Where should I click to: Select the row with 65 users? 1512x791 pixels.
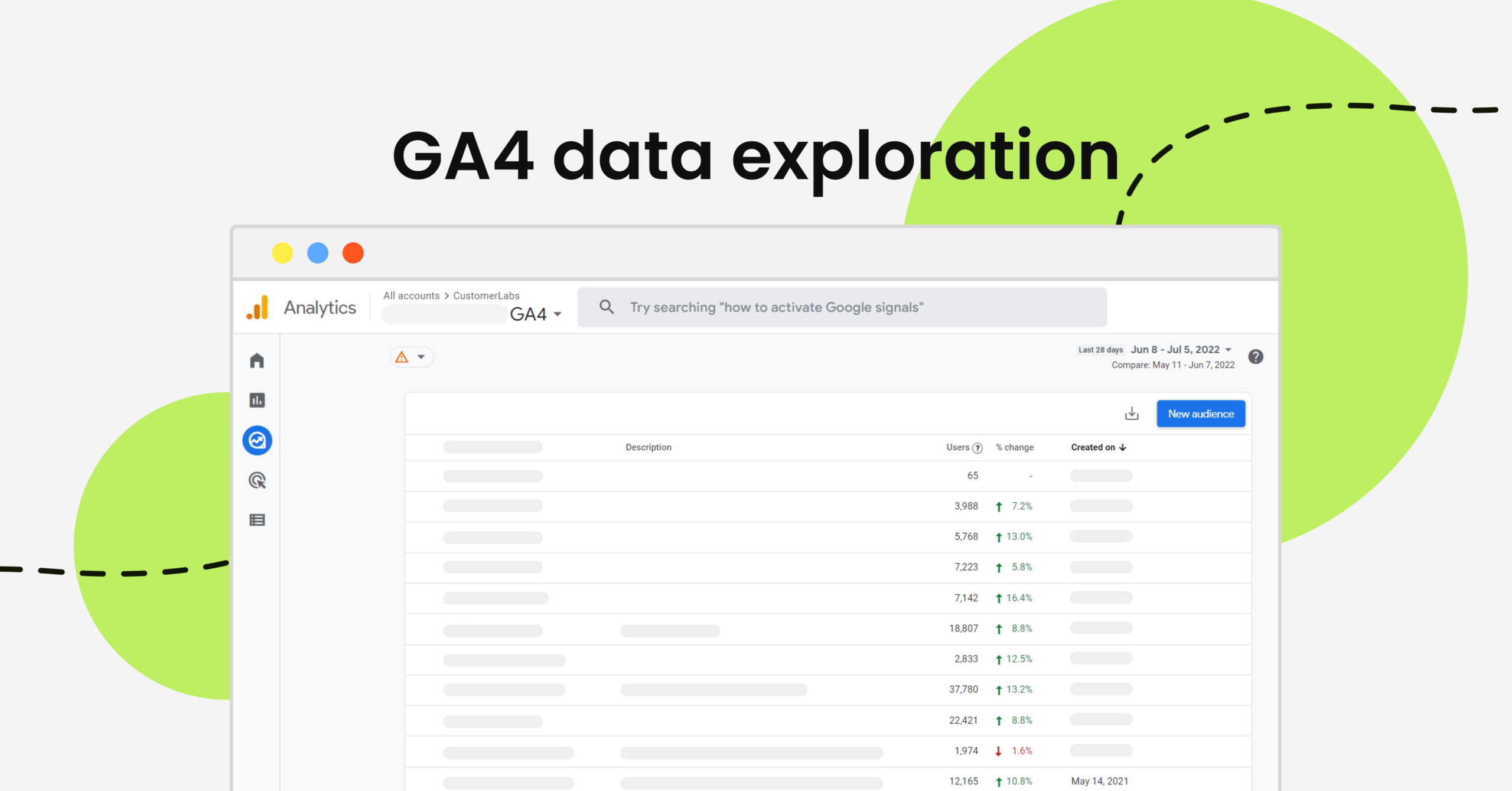[x=828, y=476]
